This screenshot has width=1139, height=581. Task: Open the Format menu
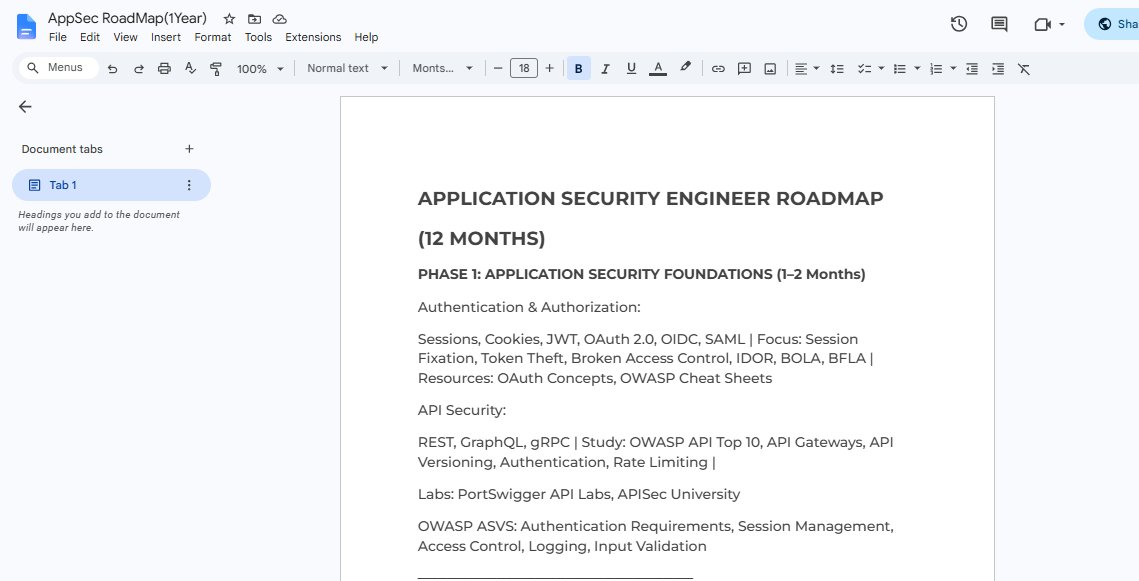tap(213, 37)
